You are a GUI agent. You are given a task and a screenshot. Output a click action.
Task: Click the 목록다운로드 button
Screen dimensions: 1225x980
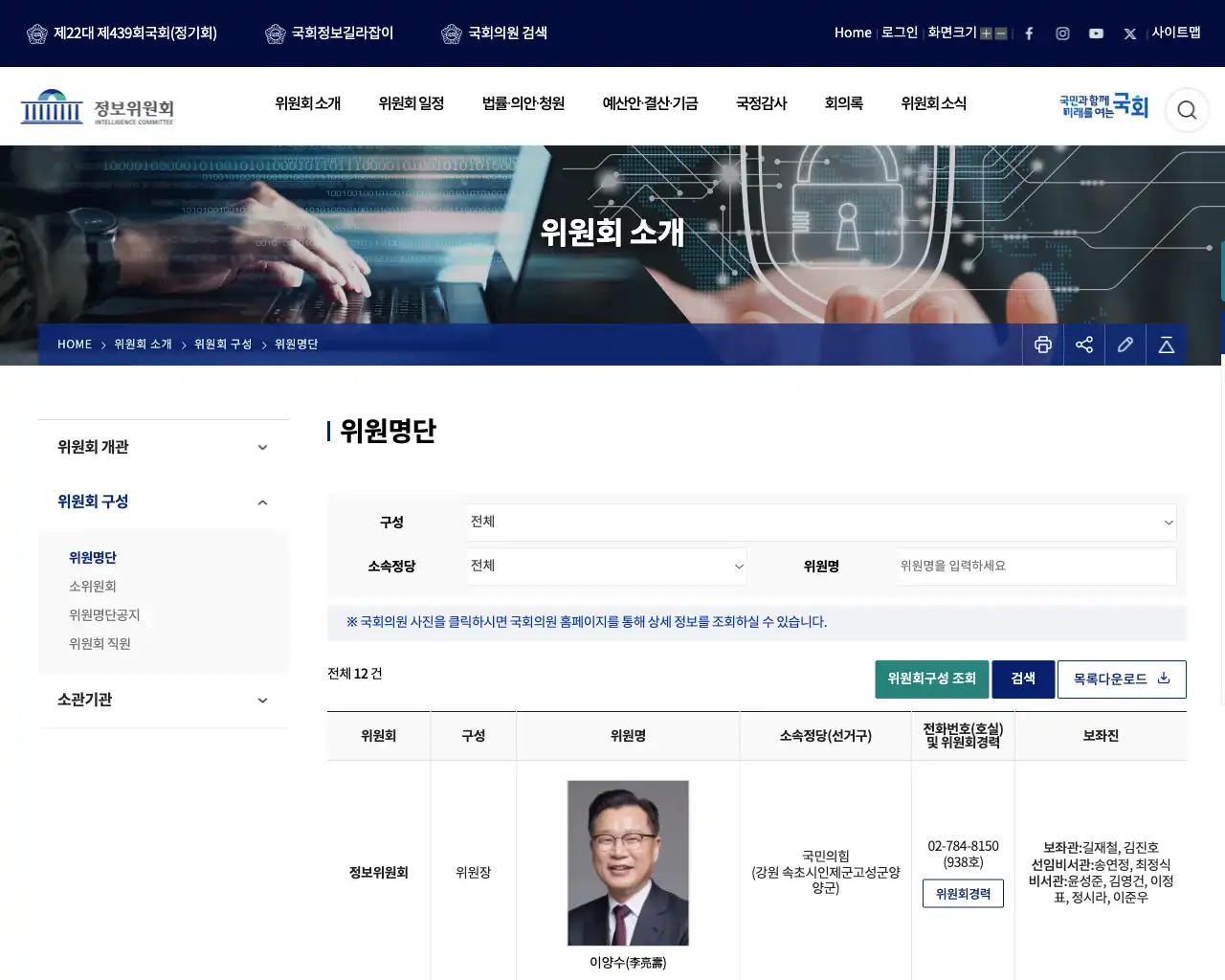(1122, 679)
